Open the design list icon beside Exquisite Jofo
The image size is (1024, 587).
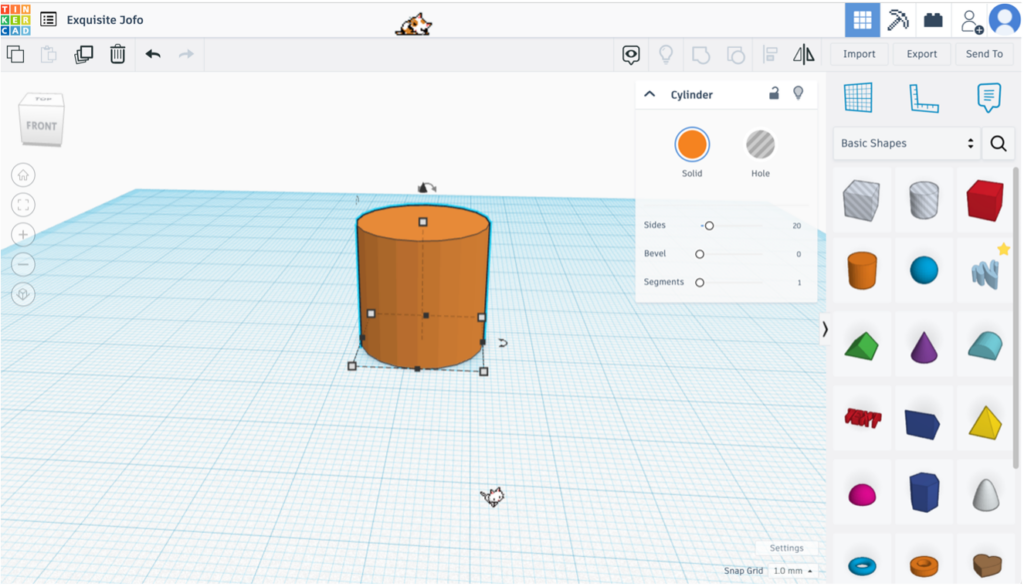coord(48,20)
